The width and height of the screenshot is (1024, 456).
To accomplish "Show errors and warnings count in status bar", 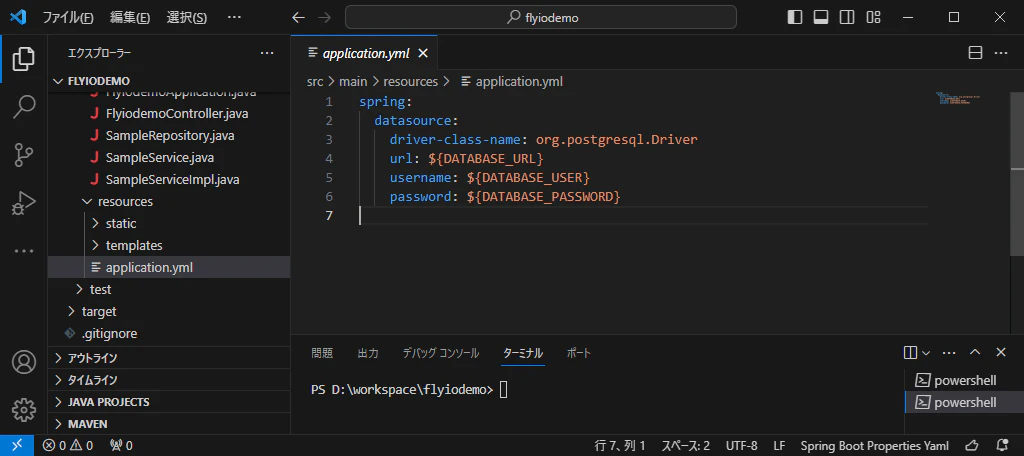I will tap(68, 446).
